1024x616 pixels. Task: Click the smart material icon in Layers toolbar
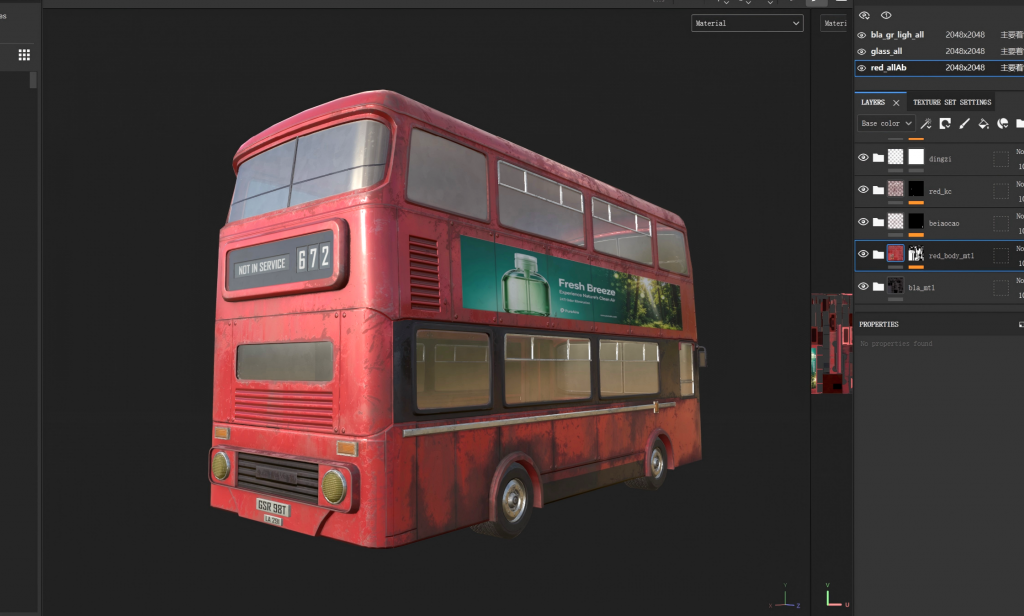click(x=1002, y=123)
